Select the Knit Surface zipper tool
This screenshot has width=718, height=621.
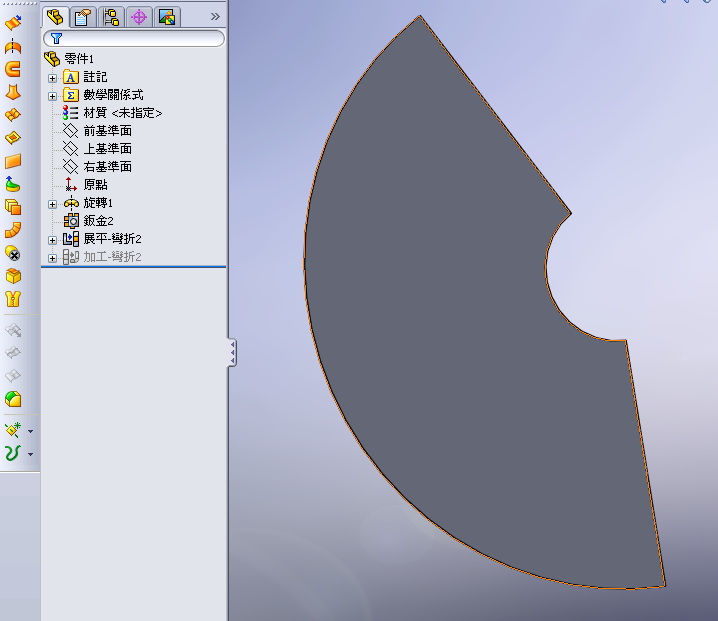point(13,299)
